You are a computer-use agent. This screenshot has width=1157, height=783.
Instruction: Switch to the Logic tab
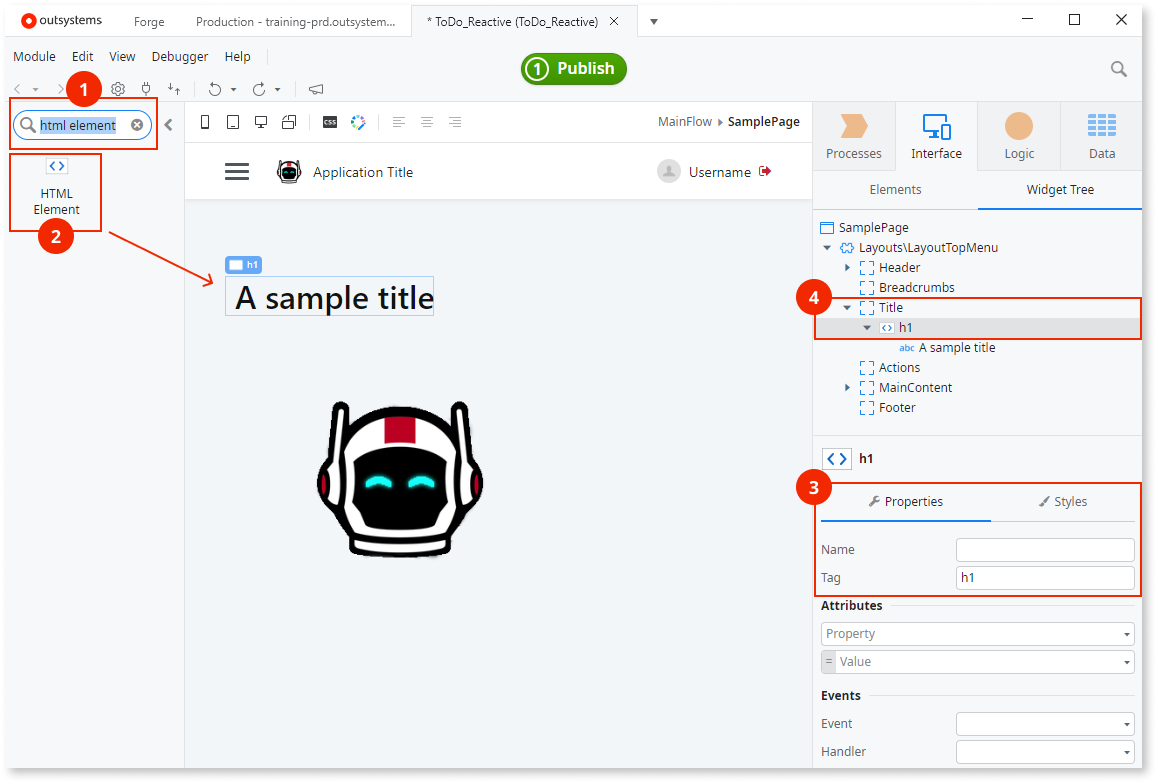(1018, 135)
